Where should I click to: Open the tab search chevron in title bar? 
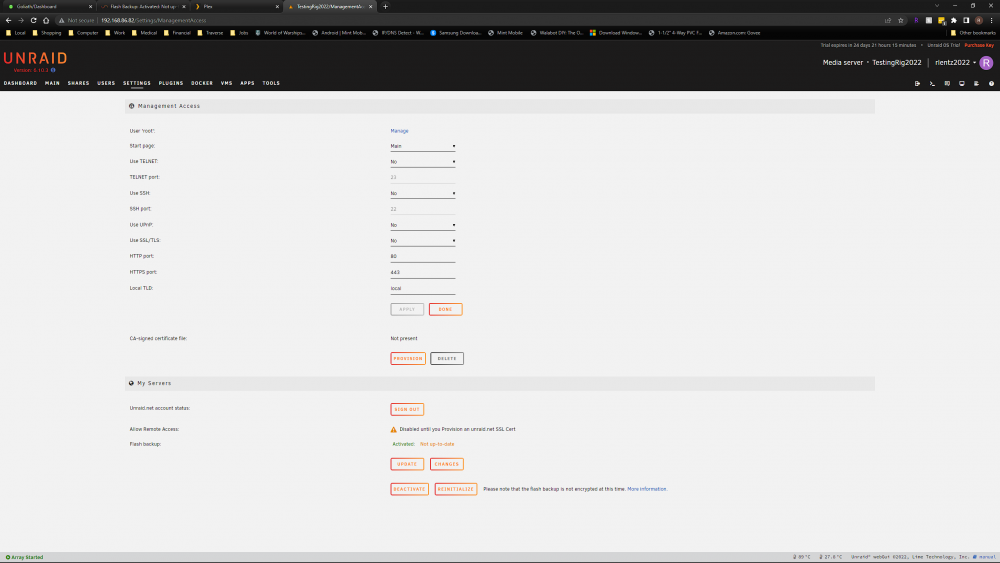[937, 6]
